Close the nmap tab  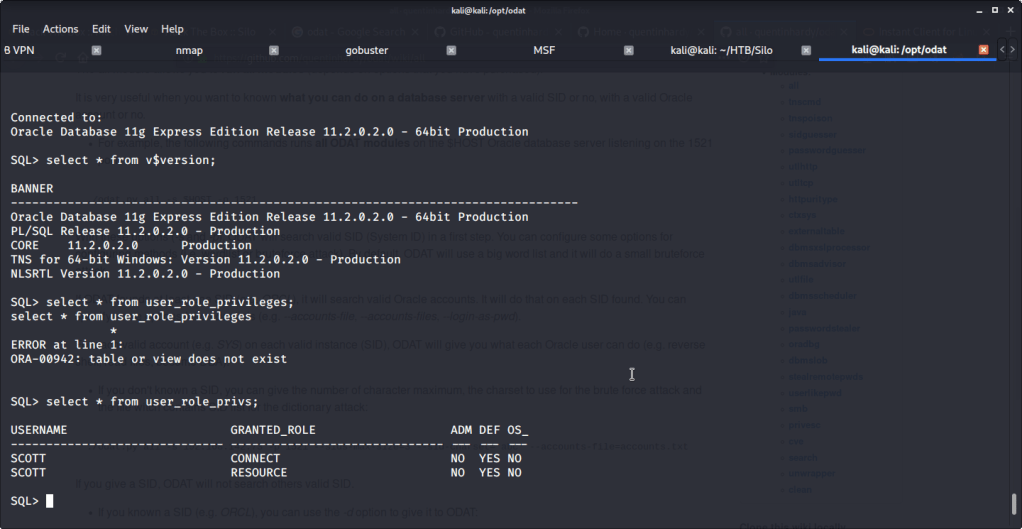(x=274, y=50)
